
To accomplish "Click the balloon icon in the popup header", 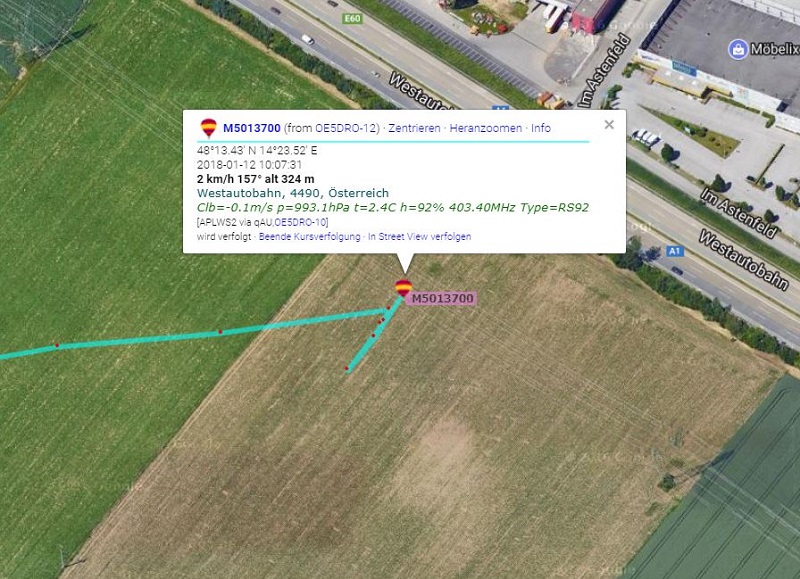I will pyautogui.click(x=208, y=128).
